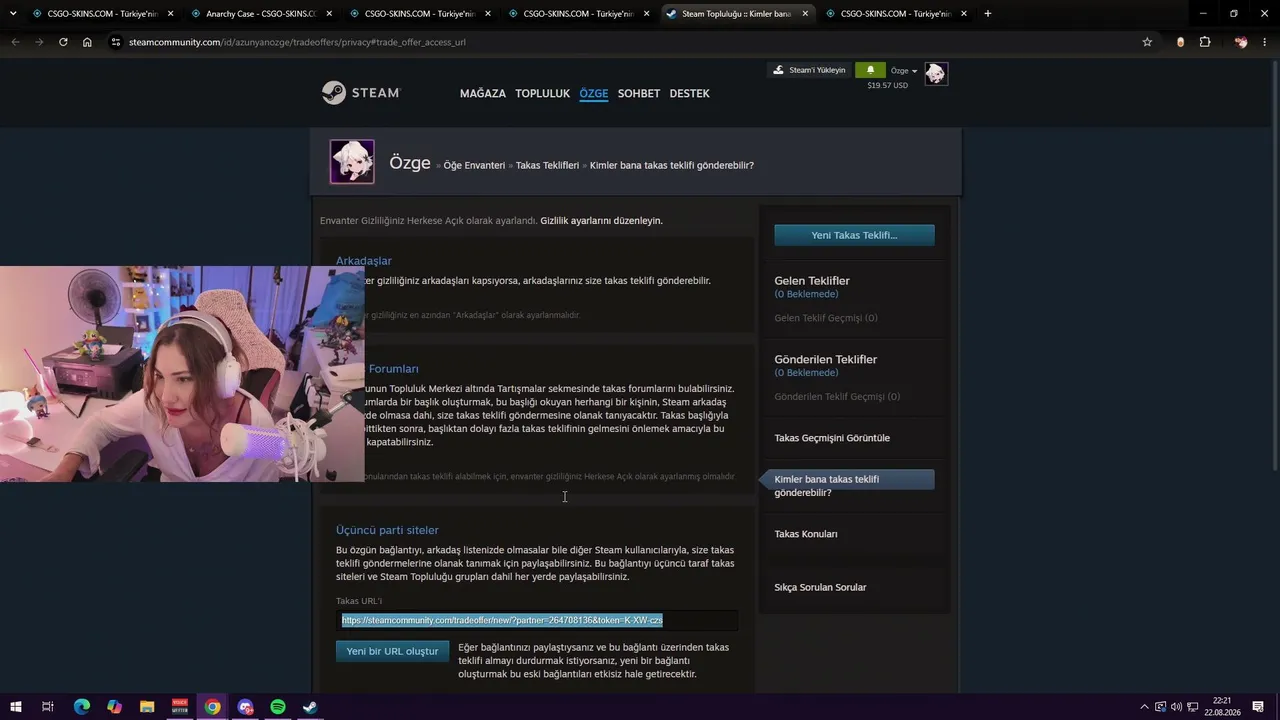The width and height of the screenshot is (1280, 720).
Task: Reload the current page
Action: click(x=63, y=42)
